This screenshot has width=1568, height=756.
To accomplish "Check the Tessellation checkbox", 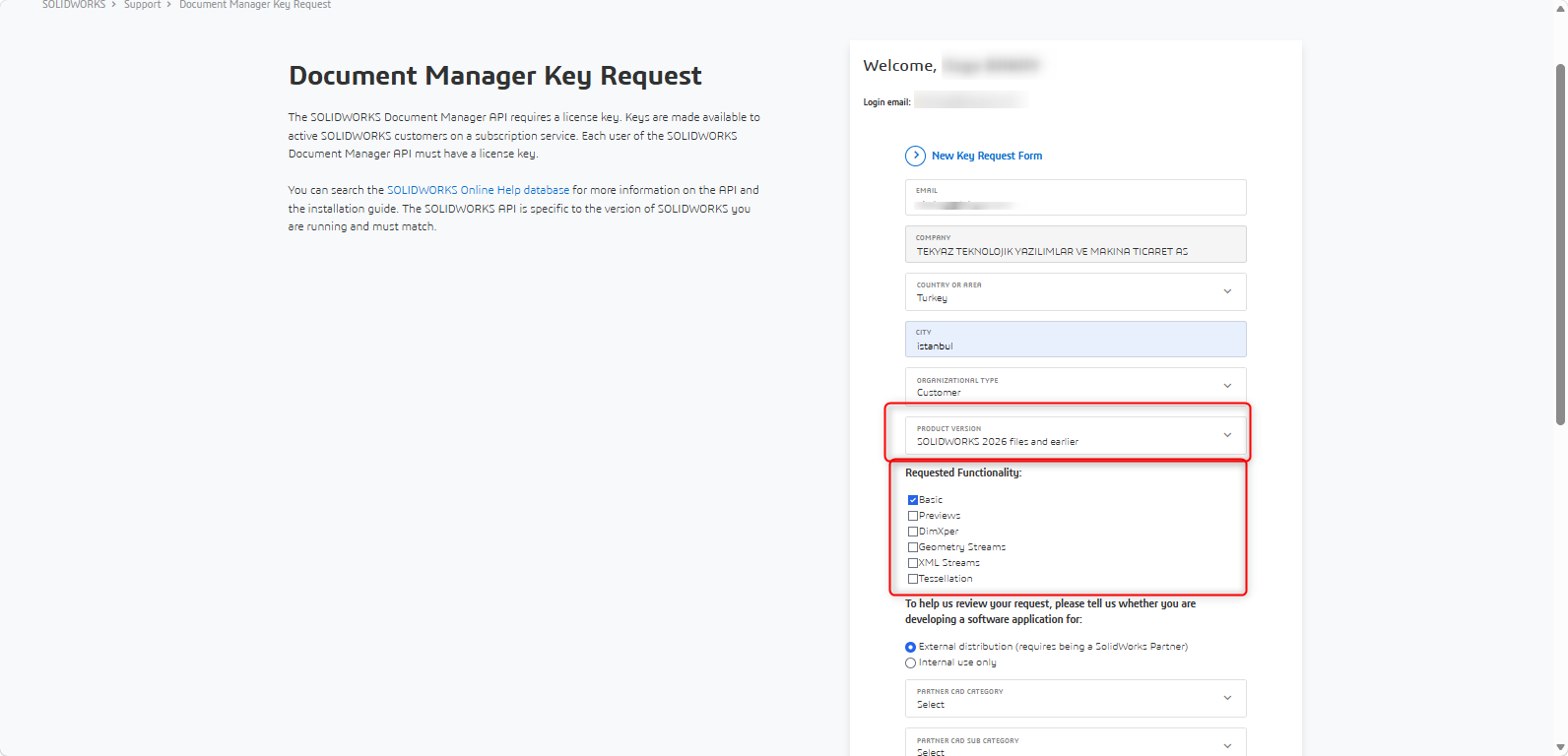I will click(913, 579).
